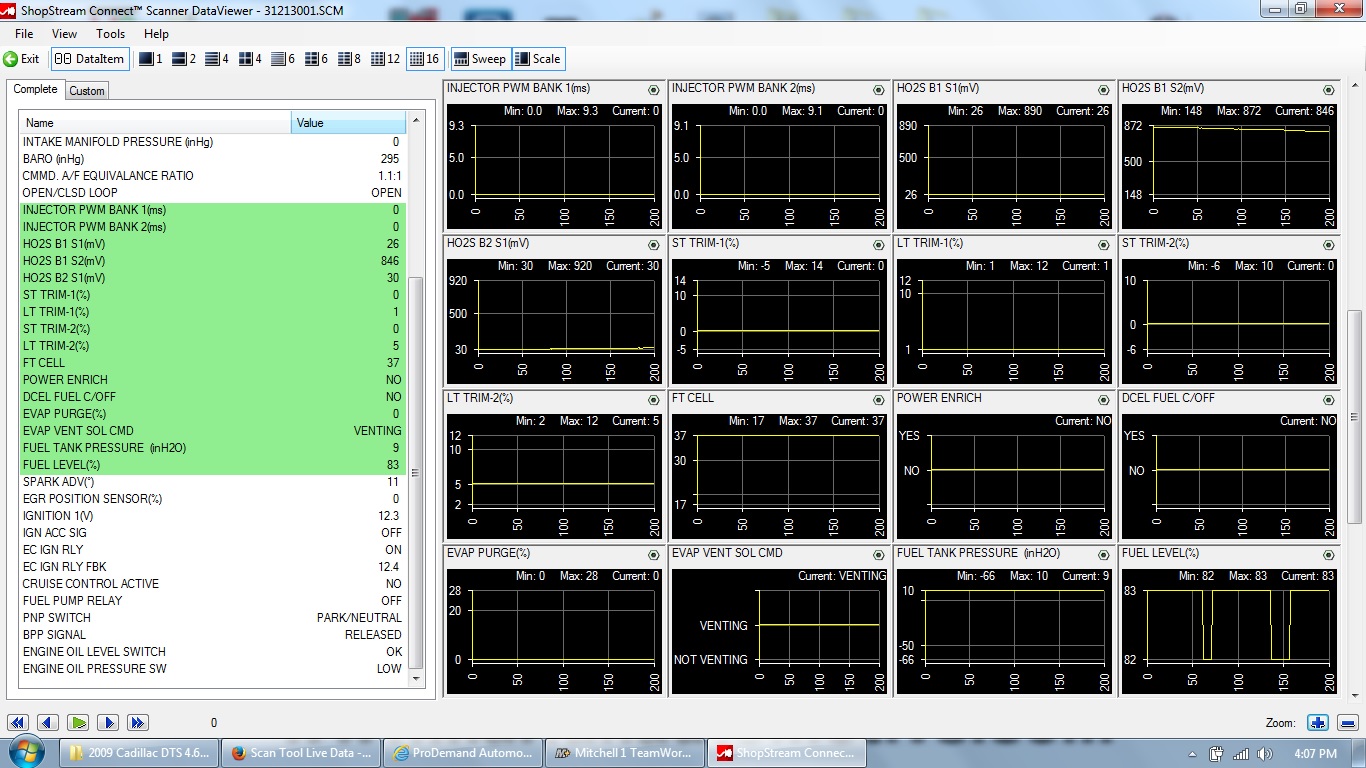The image size is (1366, 768).
Task: Select the INTAKE MANIFOLD PRESSURE row
Action: coord(213,142)
